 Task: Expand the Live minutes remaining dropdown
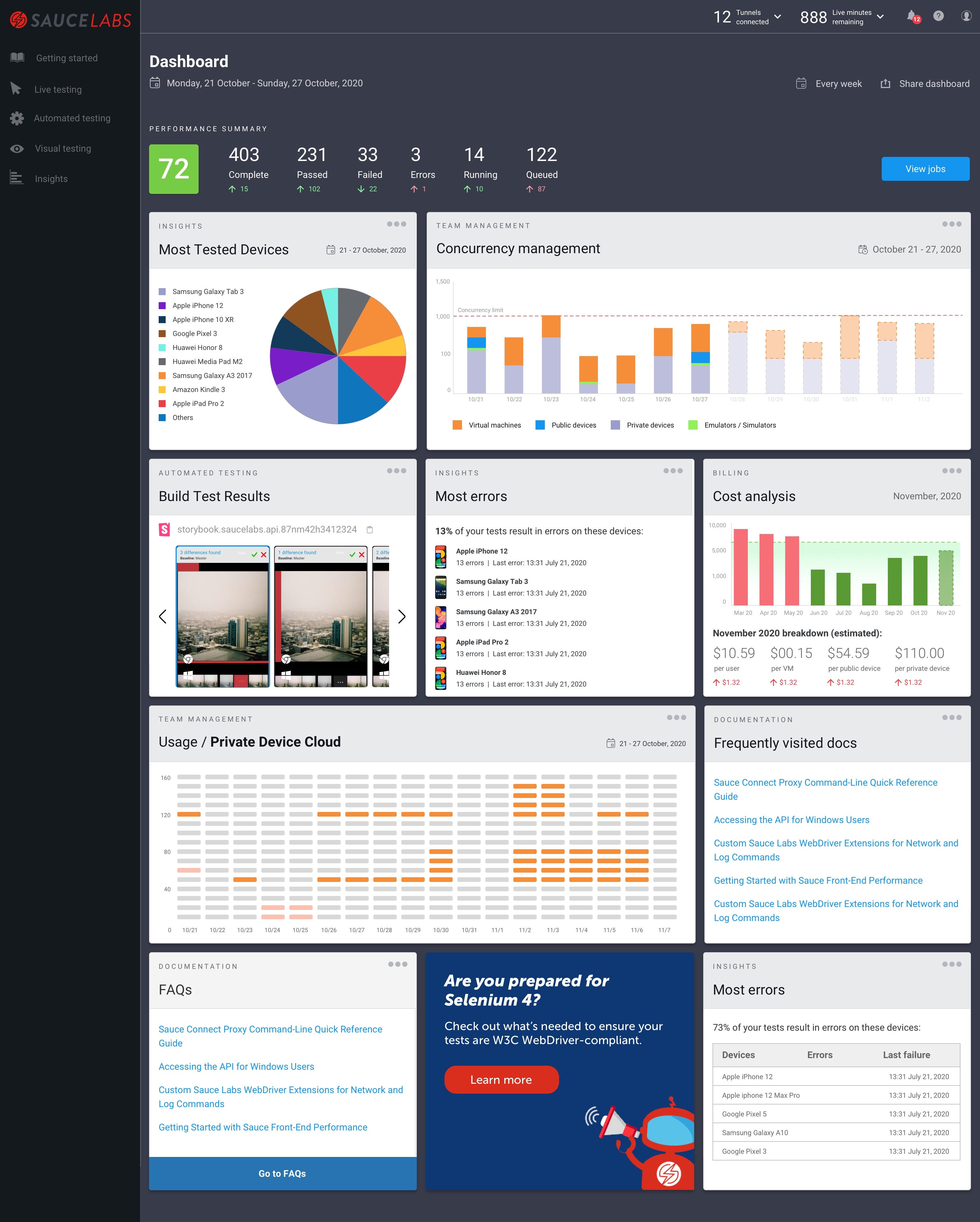(880, 17)
